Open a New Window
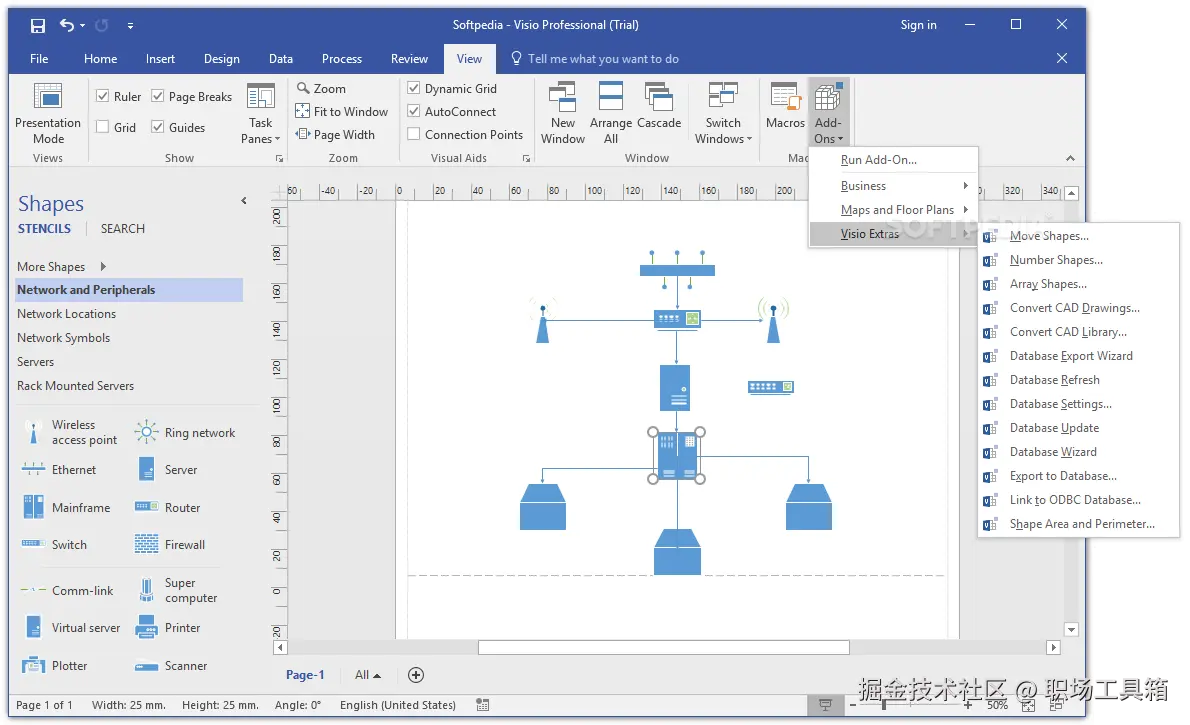The image size is (1190, 725). (562, 114)
